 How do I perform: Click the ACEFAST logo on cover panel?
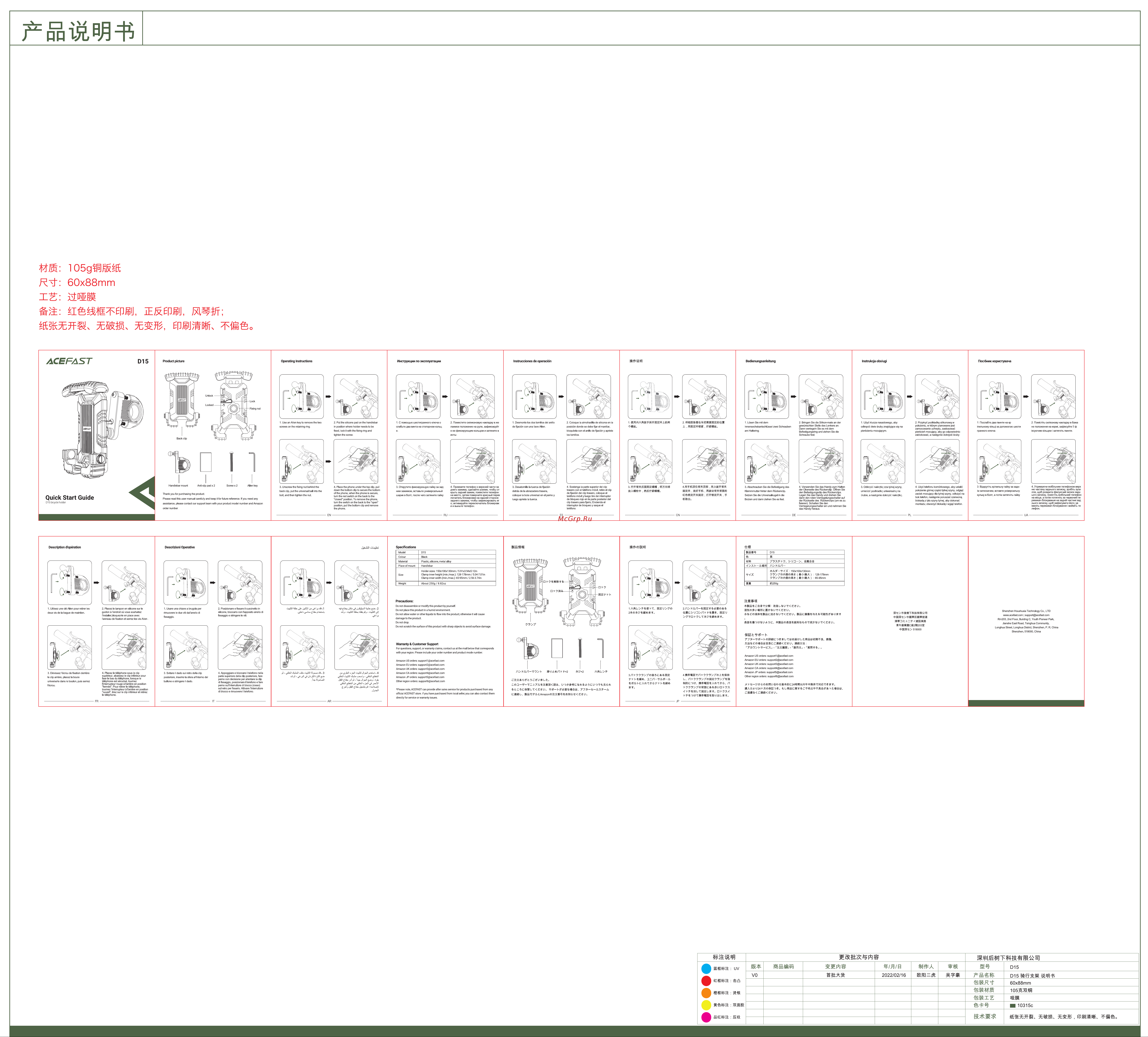pyautogui.click(x=69, y=361)
